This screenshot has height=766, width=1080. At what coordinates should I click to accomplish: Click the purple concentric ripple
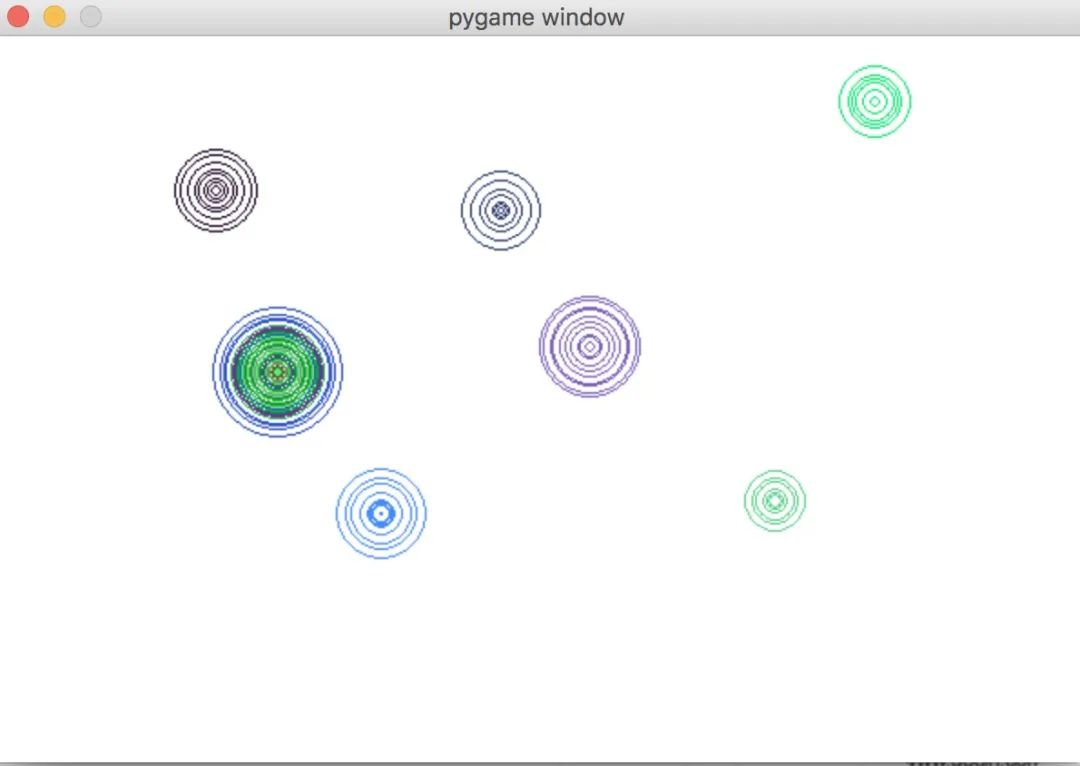point(590,346)
